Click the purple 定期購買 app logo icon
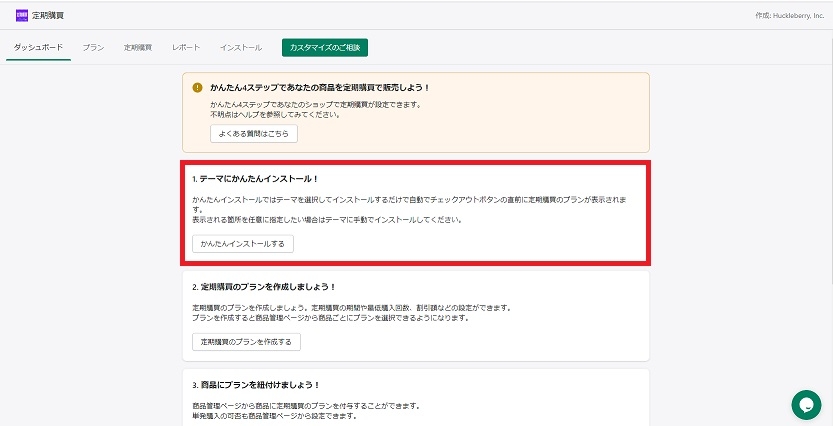 pyautogui.click(x=22, y=15)
